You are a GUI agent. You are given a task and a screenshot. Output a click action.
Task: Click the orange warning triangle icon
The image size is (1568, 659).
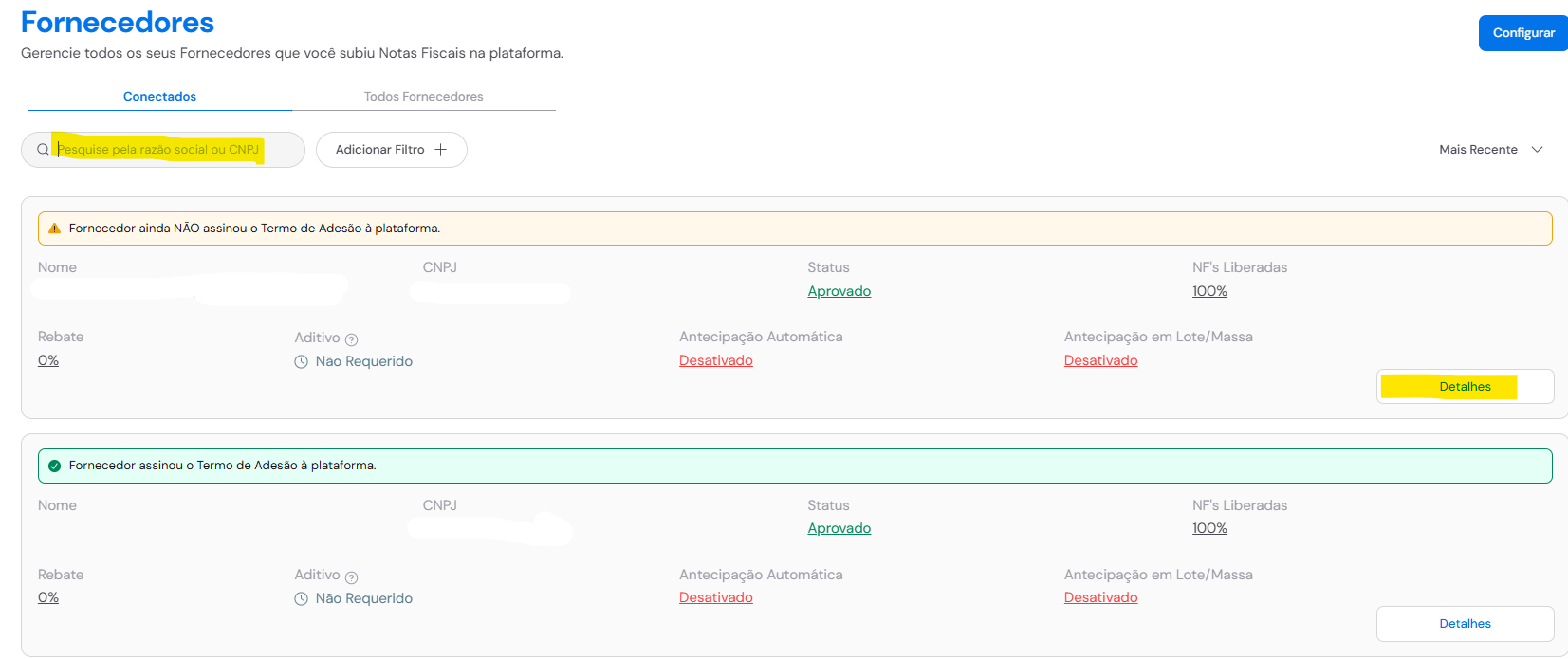click(54, 229)
